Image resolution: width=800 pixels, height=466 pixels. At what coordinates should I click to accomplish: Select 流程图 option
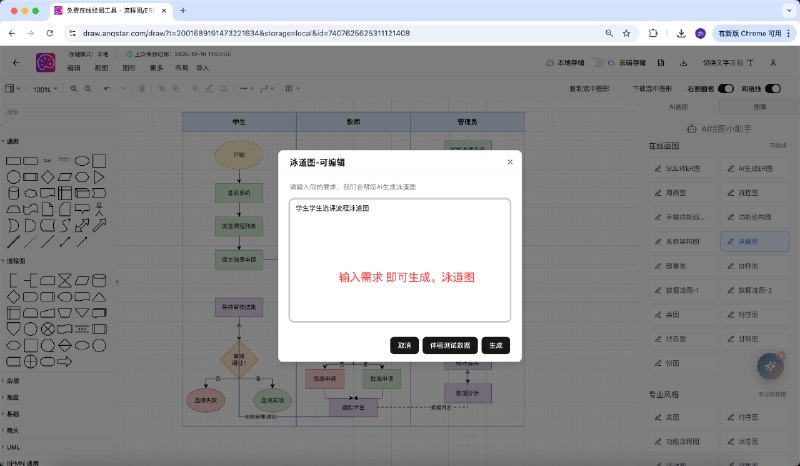[755, 193]
